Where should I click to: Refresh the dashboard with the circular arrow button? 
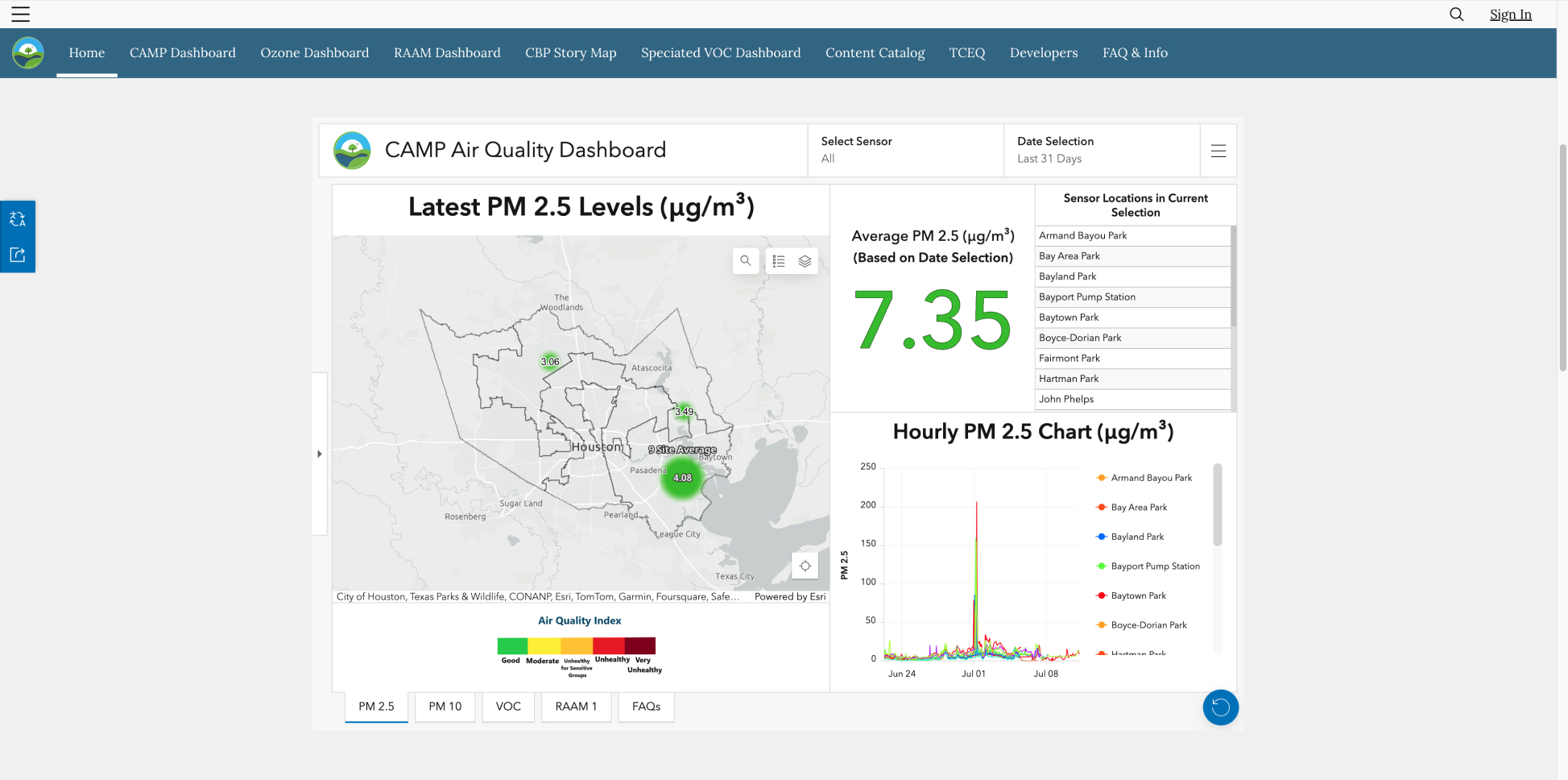(1220, 707)
